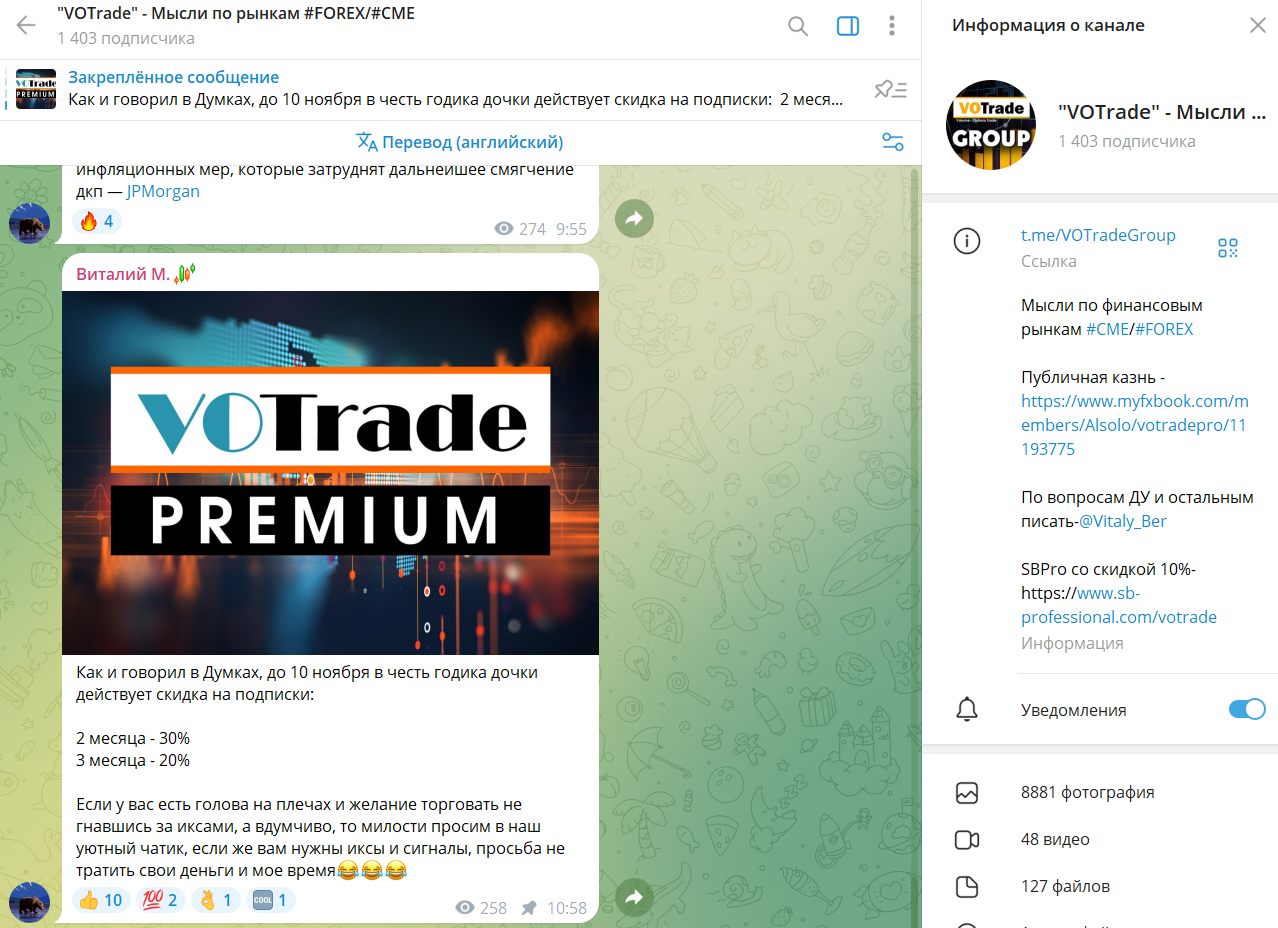Image resolution: width=1278 pixels, height=928 pixels.
Task: Open the t.me/VOTradeGroup link
Action: coord(1098,235)
